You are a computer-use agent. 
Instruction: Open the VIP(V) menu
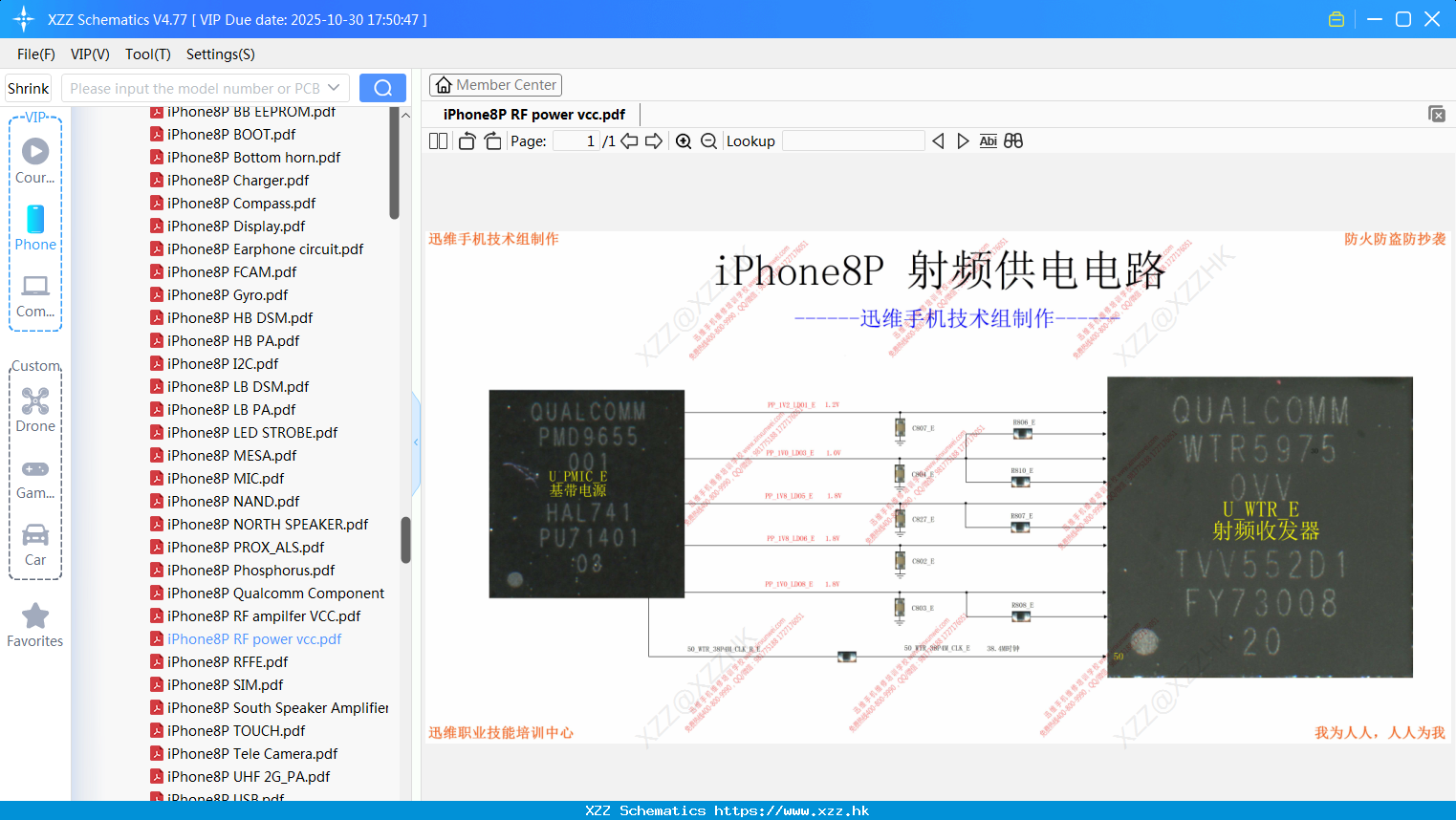90,54
